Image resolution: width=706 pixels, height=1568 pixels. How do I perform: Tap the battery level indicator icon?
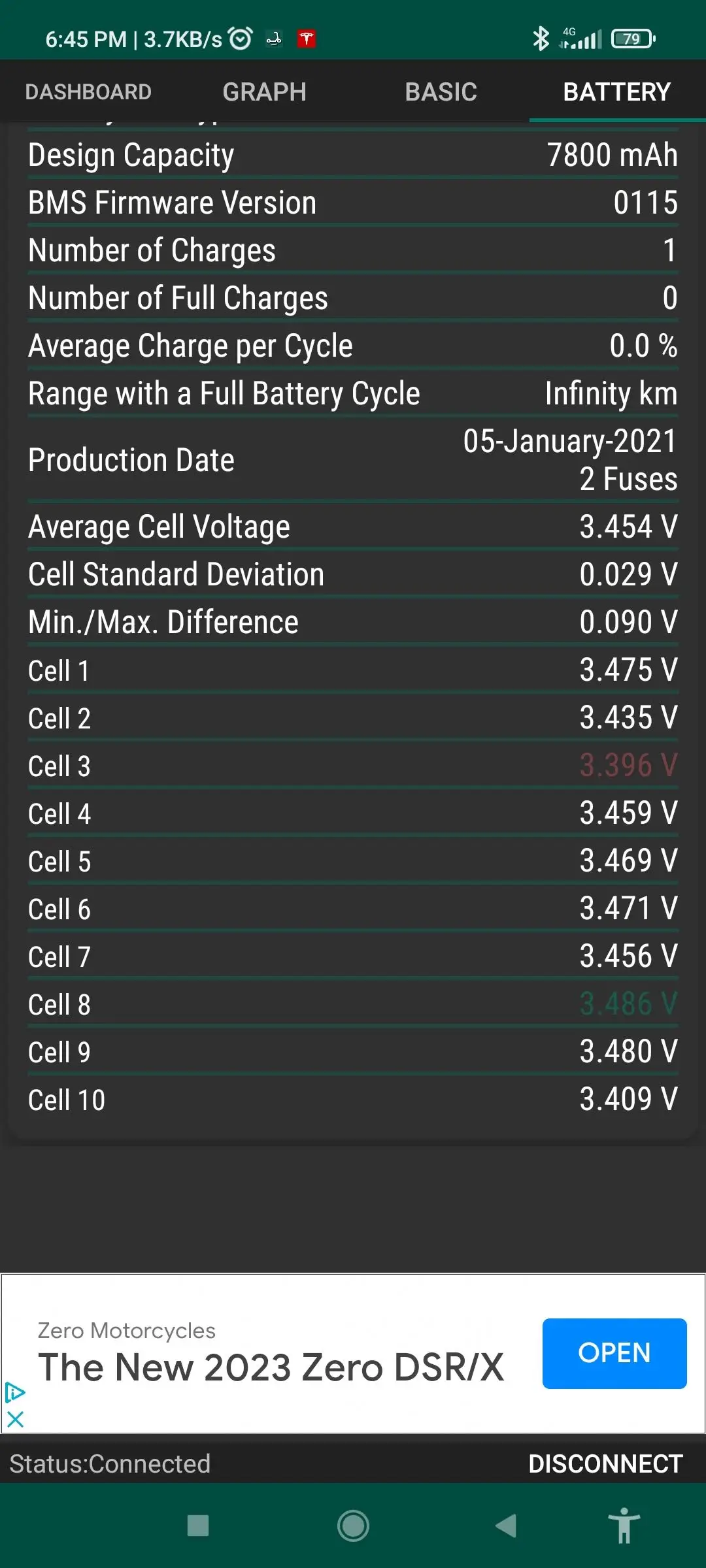[x=633, y=39]
